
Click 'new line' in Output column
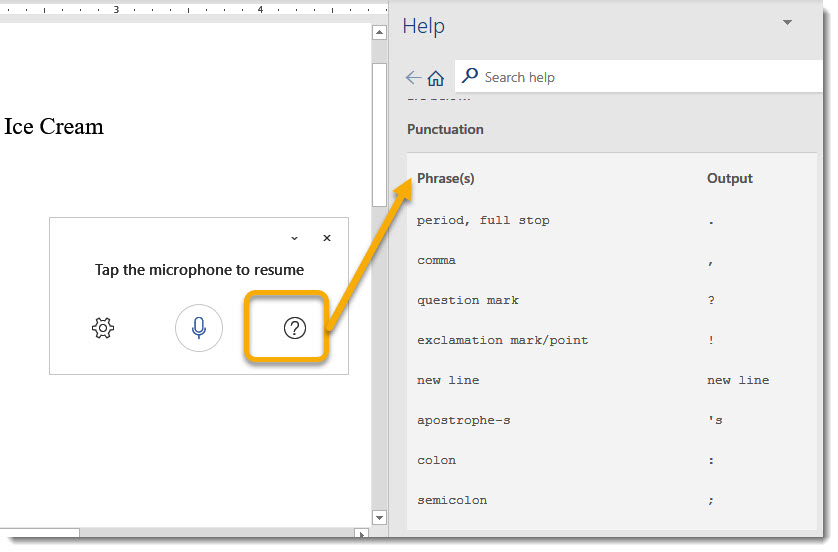click(738, 380)
